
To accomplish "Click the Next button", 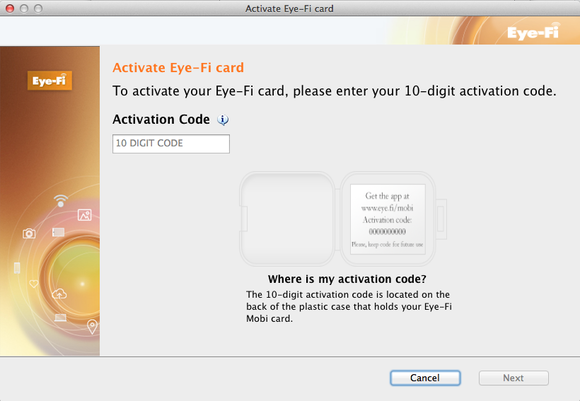I will point(513,378).
